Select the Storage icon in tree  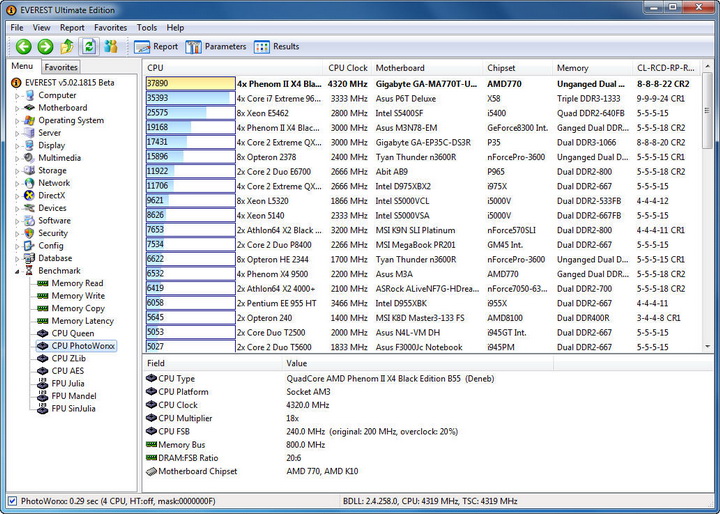(x=29, y=170)
